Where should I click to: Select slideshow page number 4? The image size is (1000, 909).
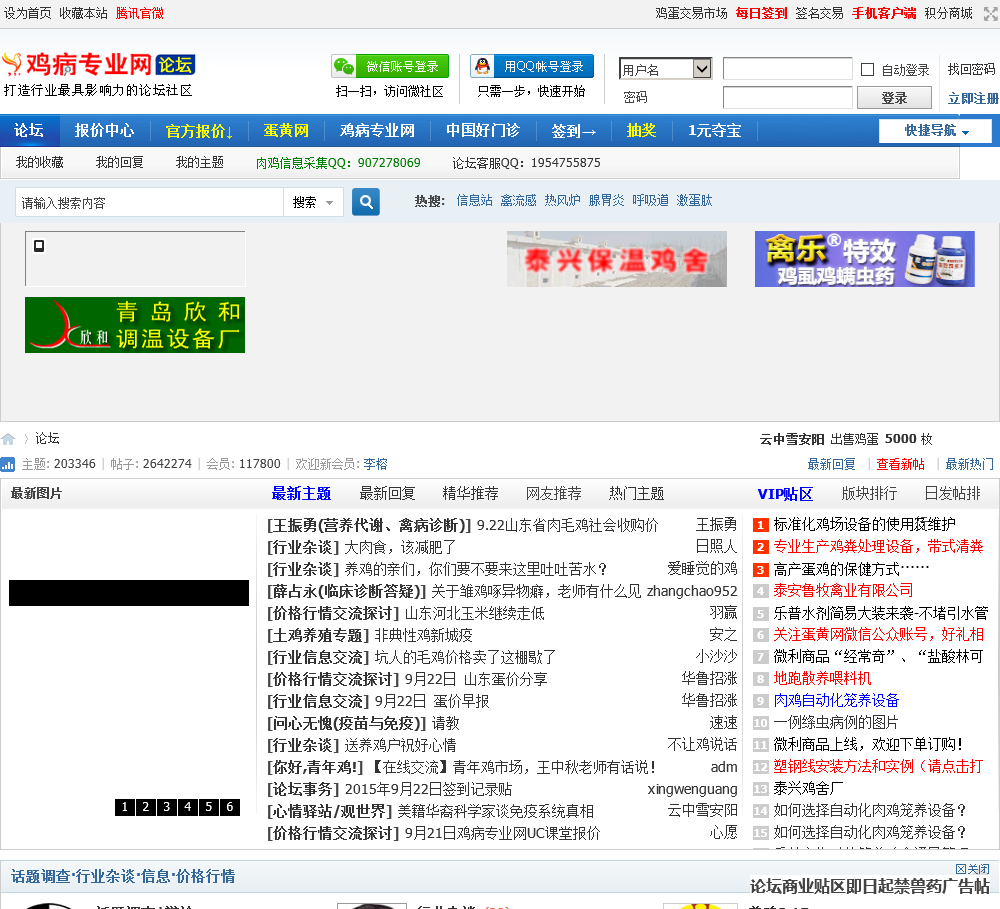tap(188, 807)
